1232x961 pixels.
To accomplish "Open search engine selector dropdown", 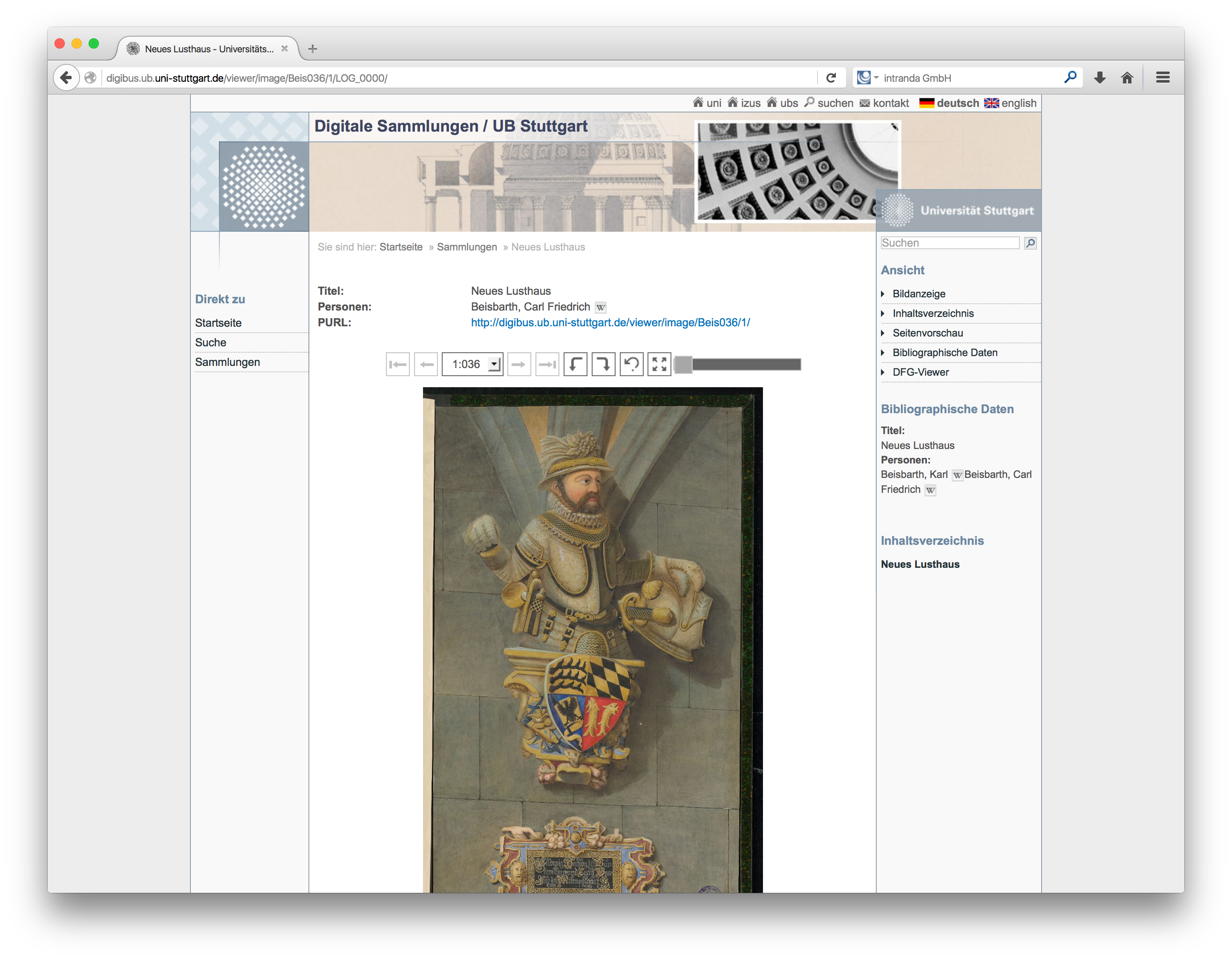I will (x=867, y=78).
